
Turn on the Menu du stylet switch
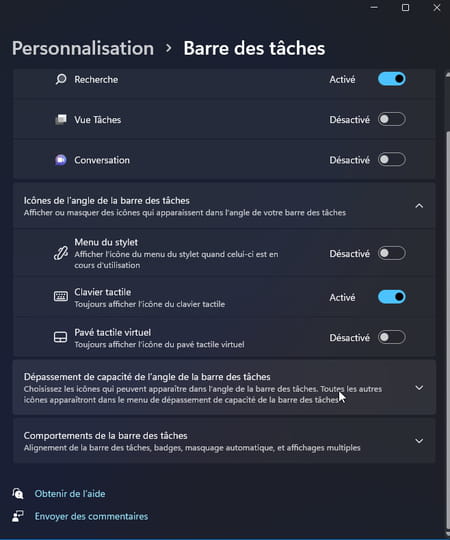pyautogui.click(x=392, y=253)
